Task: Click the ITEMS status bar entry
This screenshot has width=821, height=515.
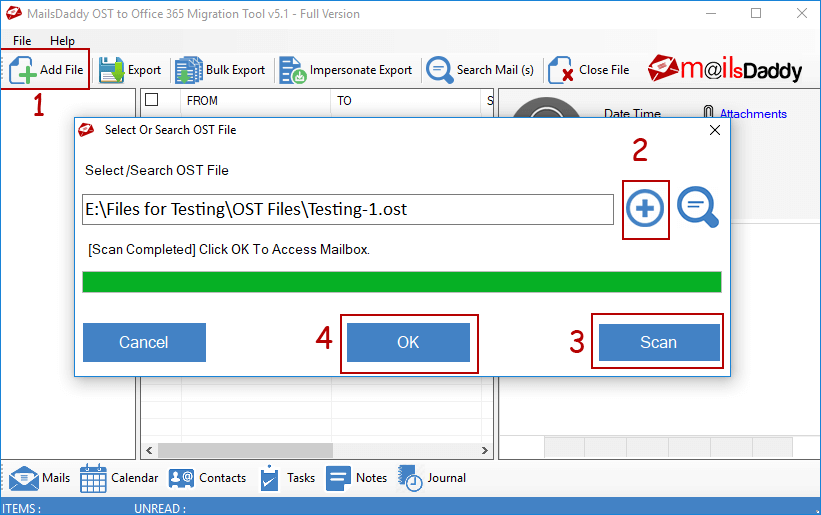Action: (x=21, y=509)
